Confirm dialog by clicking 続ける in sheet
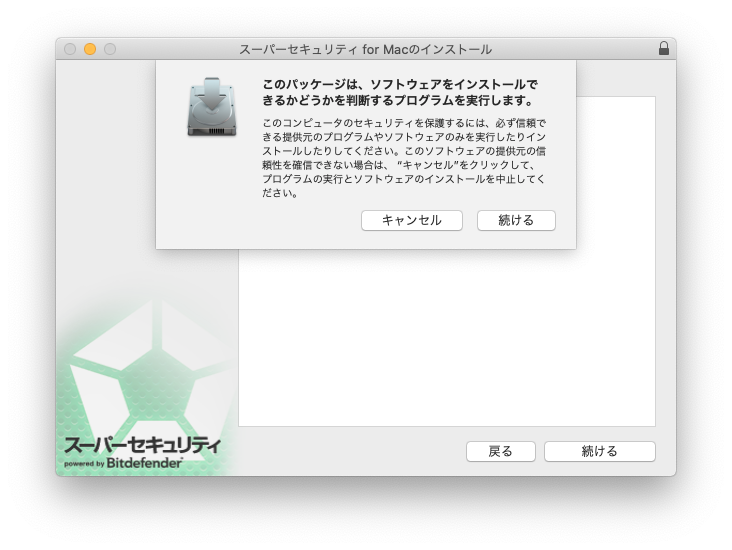This screenshot has height=550, width=732. coord(516,220)
